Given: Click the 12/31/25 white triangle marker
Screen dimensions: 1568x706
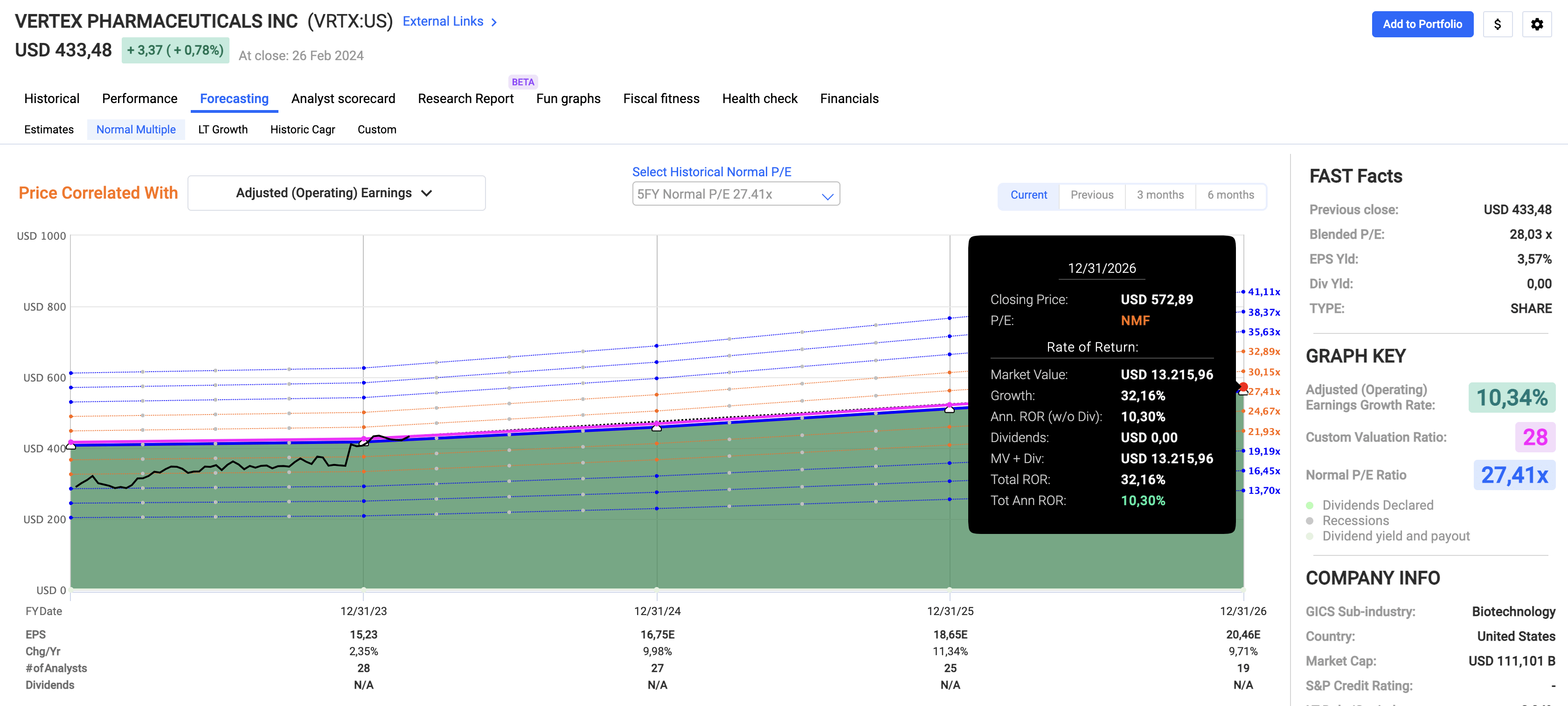Looking at the screenshot, I should point(950,409).
